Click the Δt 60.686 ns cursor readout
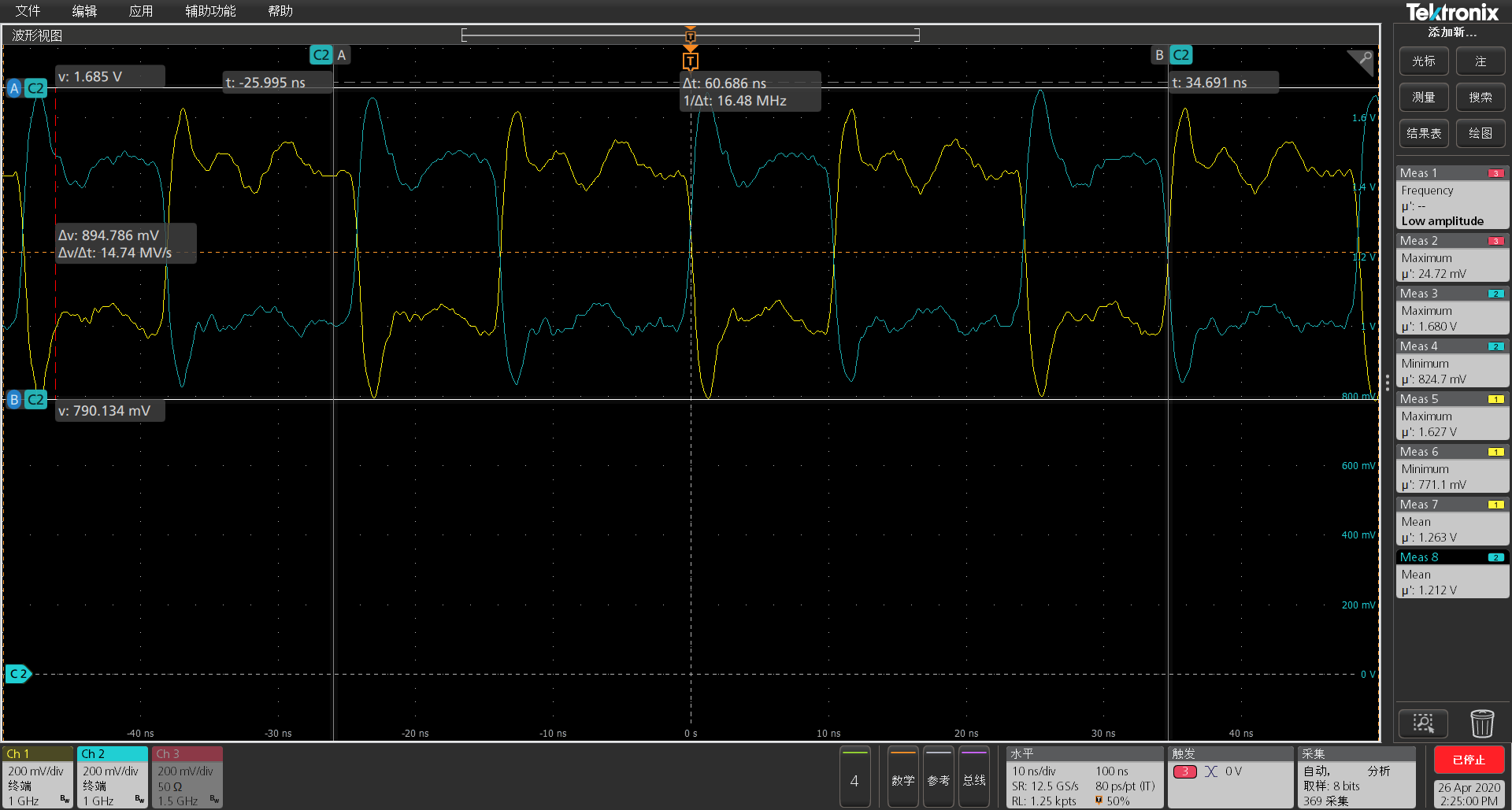This screenshot has height=810, width=1512. click(x=750, y=92)
